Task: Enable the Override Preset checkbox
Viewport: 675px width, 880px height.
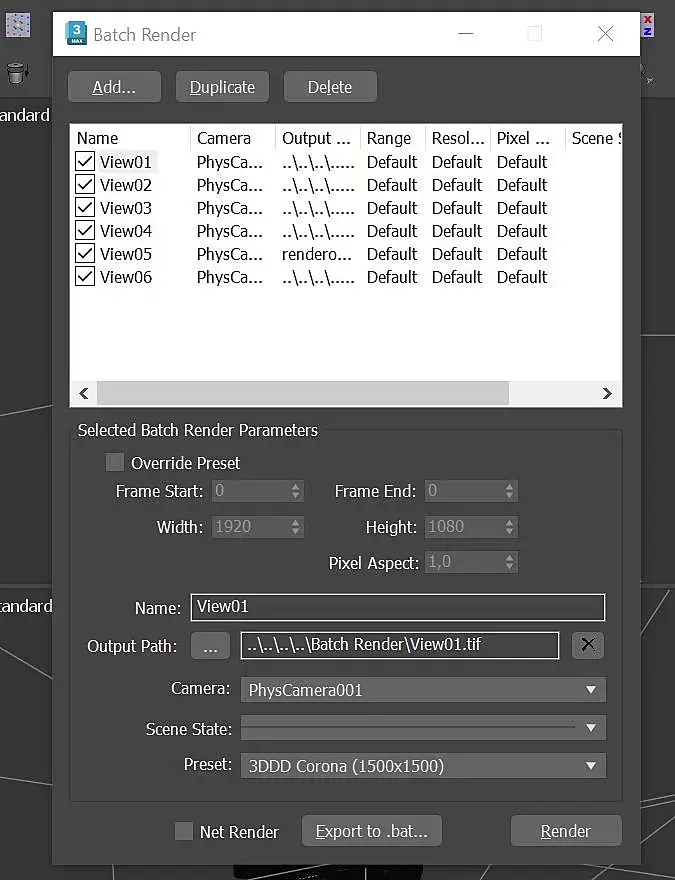Action: point(115,462)
